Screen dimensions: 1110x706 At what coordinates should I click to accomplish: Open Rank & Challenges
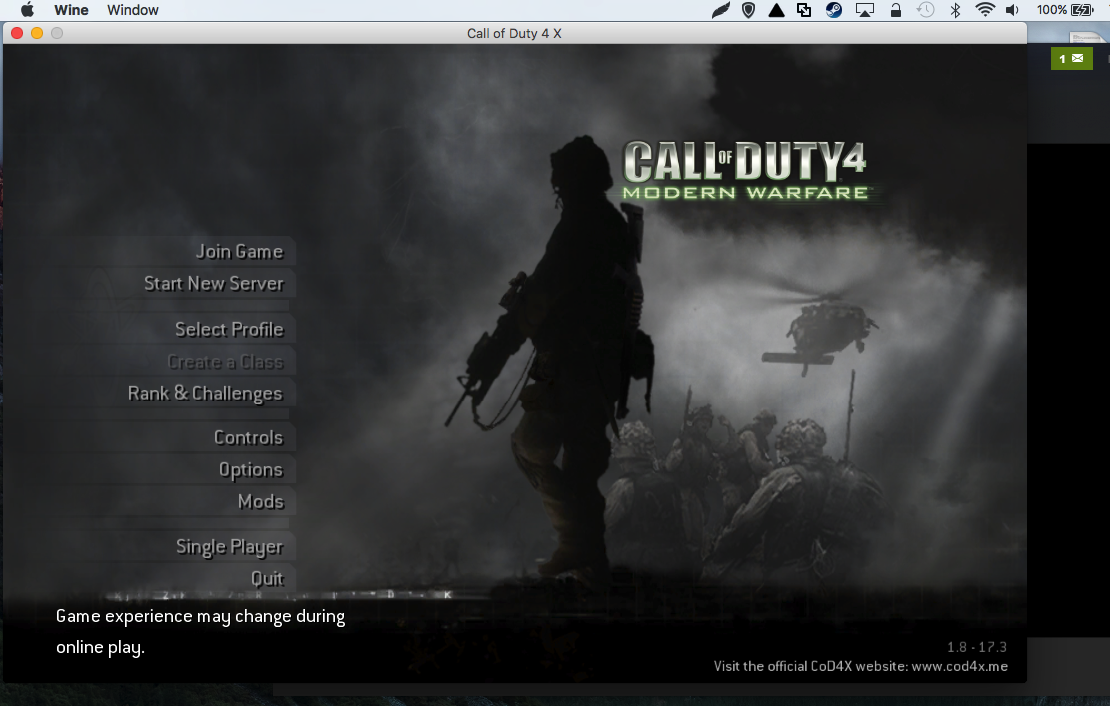tap(205, 394)
